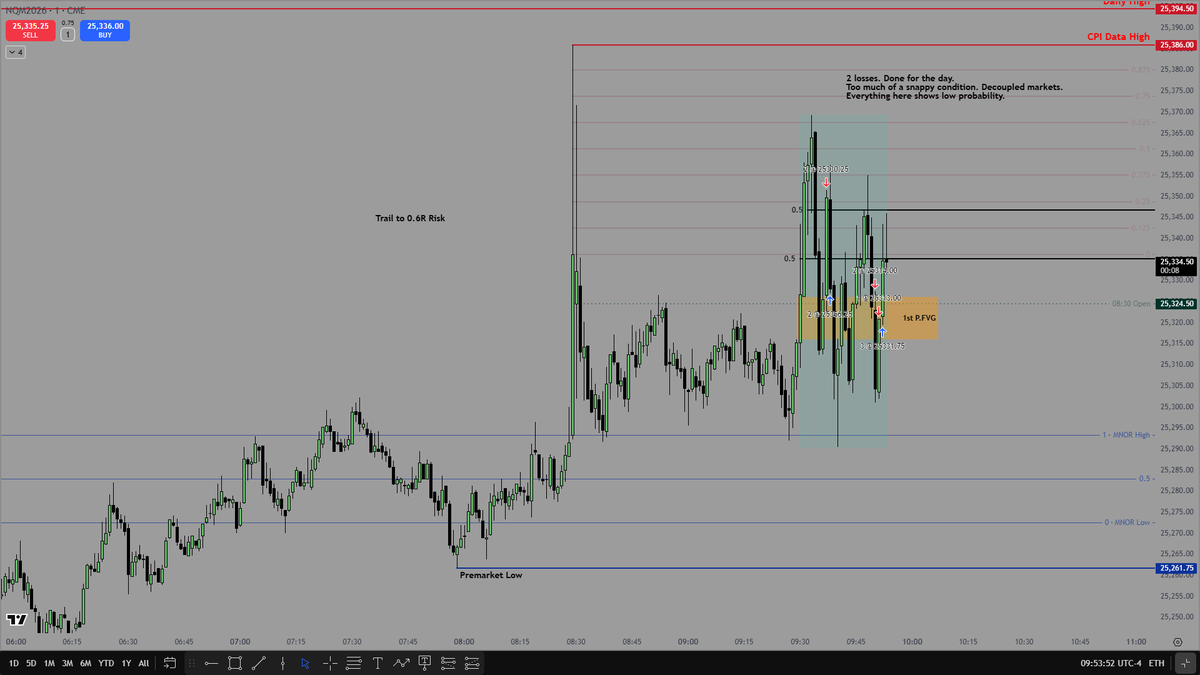Select the arrow cursor tool
This screenshot has height=675, width=1200.
[x=306, y=663]
